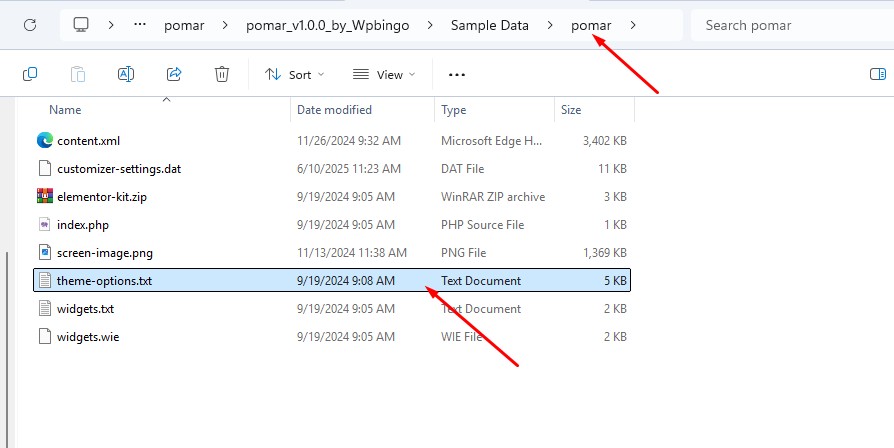This screenshot has height=448, width=894.
Task: Click the 1,369 KB size cell
Action: pos(605,252)
